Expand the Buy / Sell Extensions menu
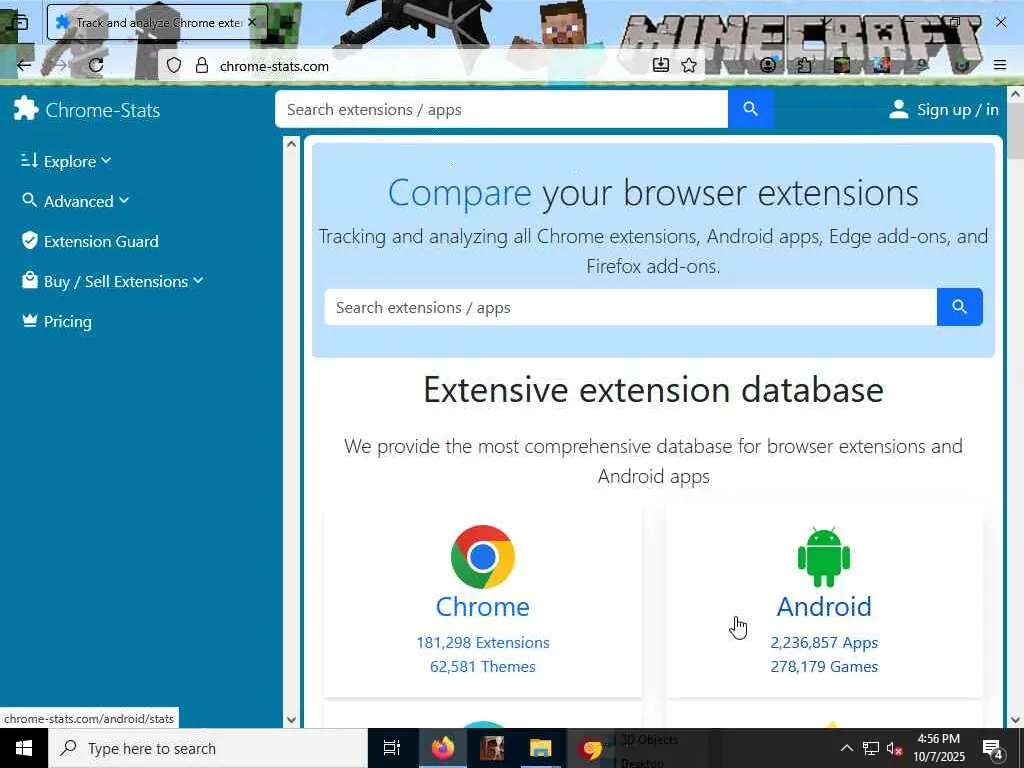The height and width of the screenshot is (768, 1024). coord(112,281)
